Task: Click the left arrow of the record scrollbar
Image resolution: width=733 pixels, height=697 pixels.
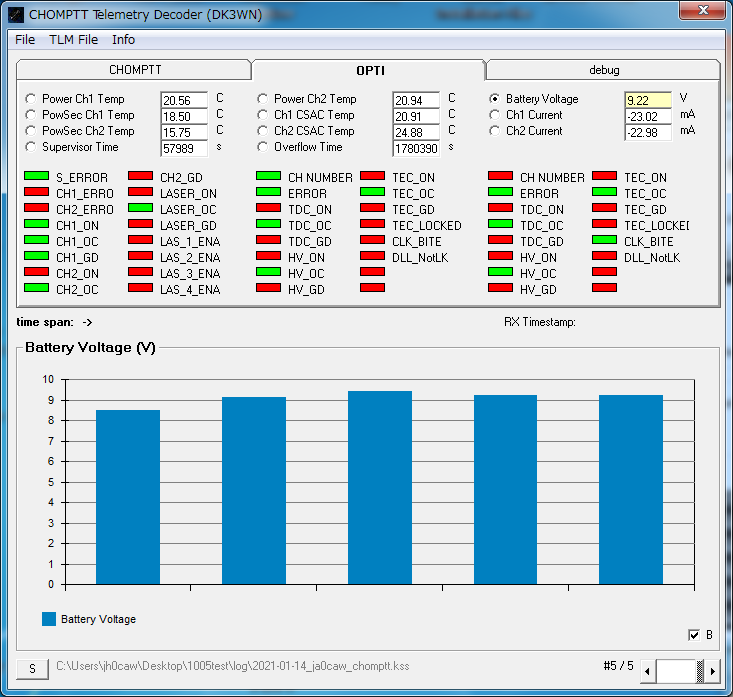Action: (647, 671)
